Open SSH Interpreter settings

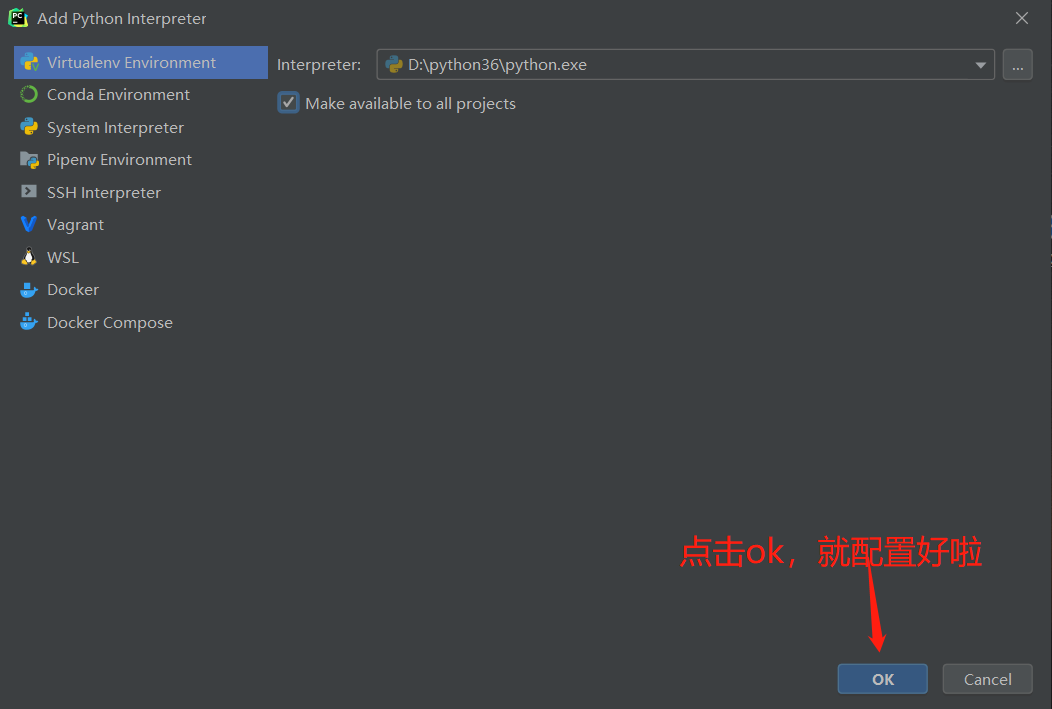(141, 193)
